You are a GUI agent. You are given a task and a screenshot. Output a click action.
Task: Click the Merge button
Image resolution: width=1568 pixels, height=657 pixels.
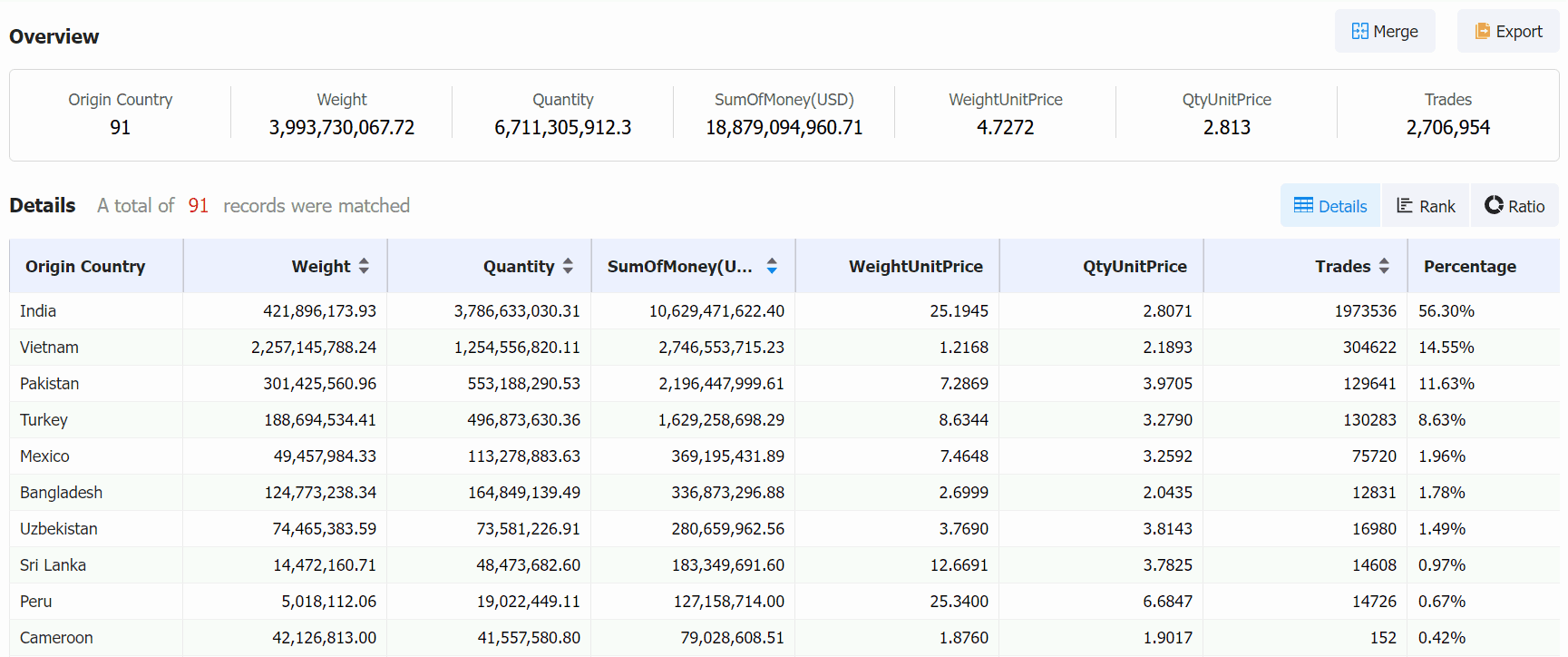[1385, 31]
